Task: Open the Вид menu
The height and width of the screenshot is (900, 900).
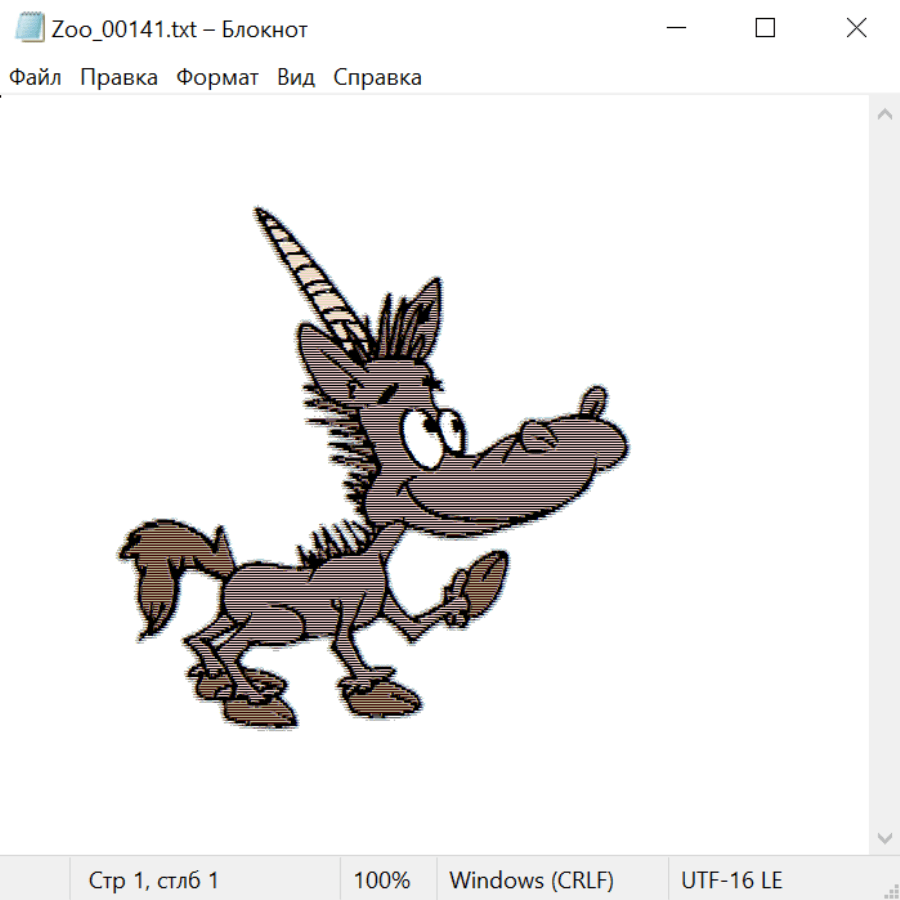Action: [x=296, y=78]
